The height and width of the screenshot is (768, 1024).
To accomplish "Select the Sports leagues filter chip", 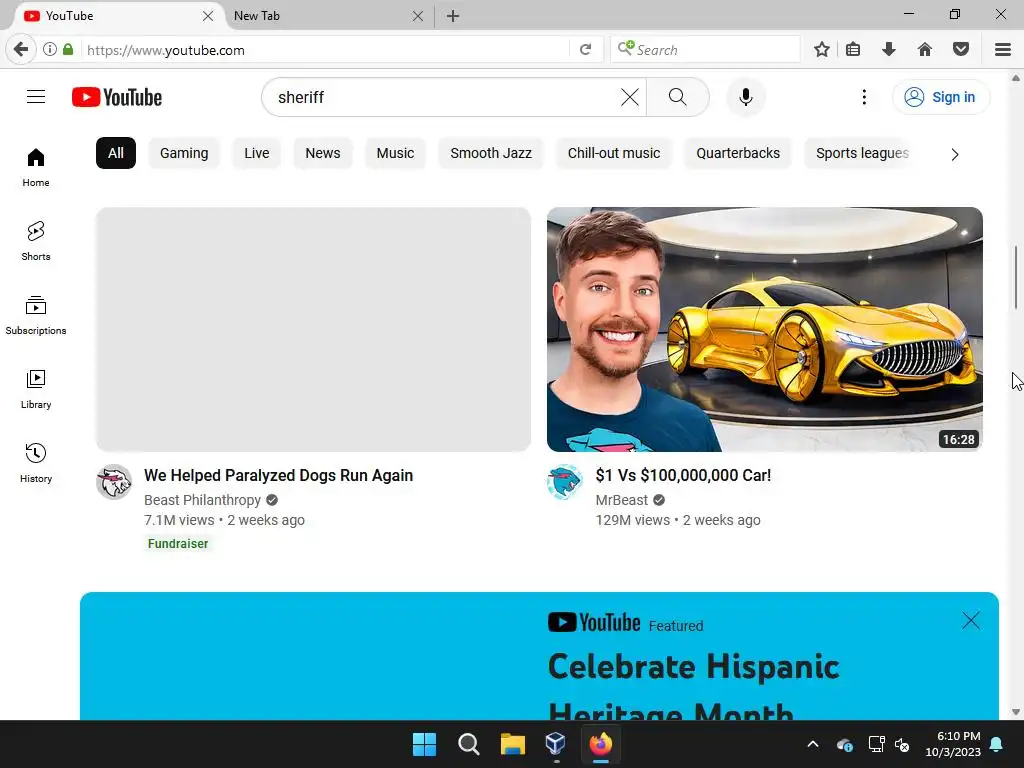I will [862, 153].
